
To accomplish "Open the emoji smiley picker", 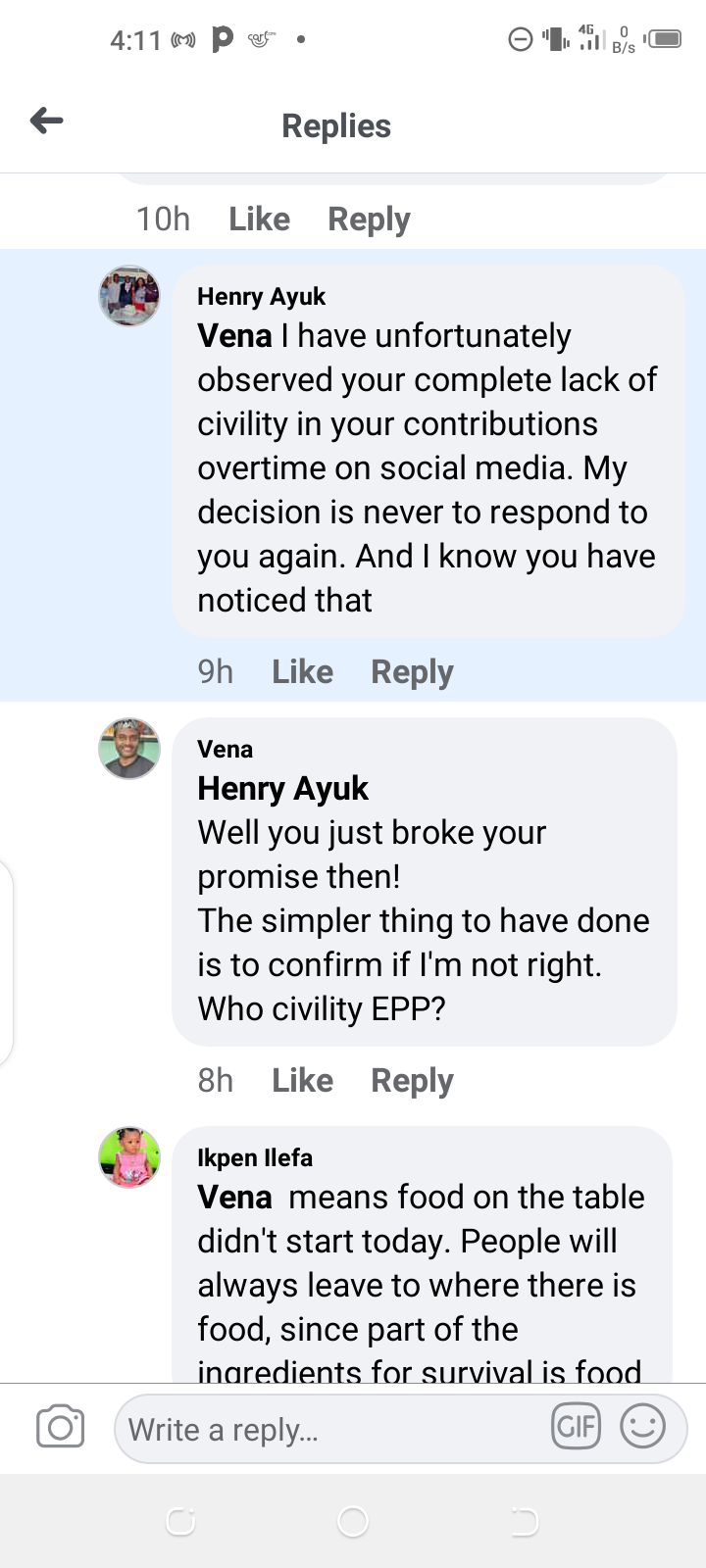I will point(642,1427).
